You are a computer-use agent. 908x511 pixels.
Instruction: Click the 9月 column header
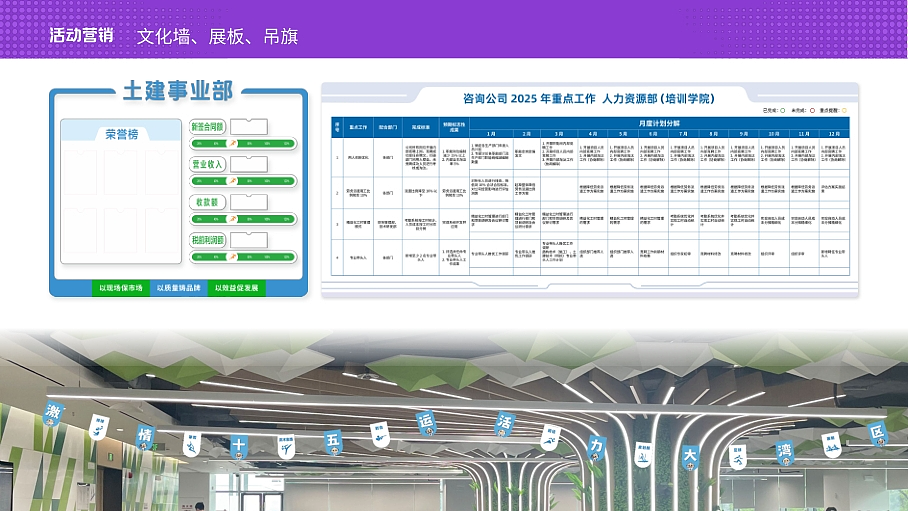(744, 134)
